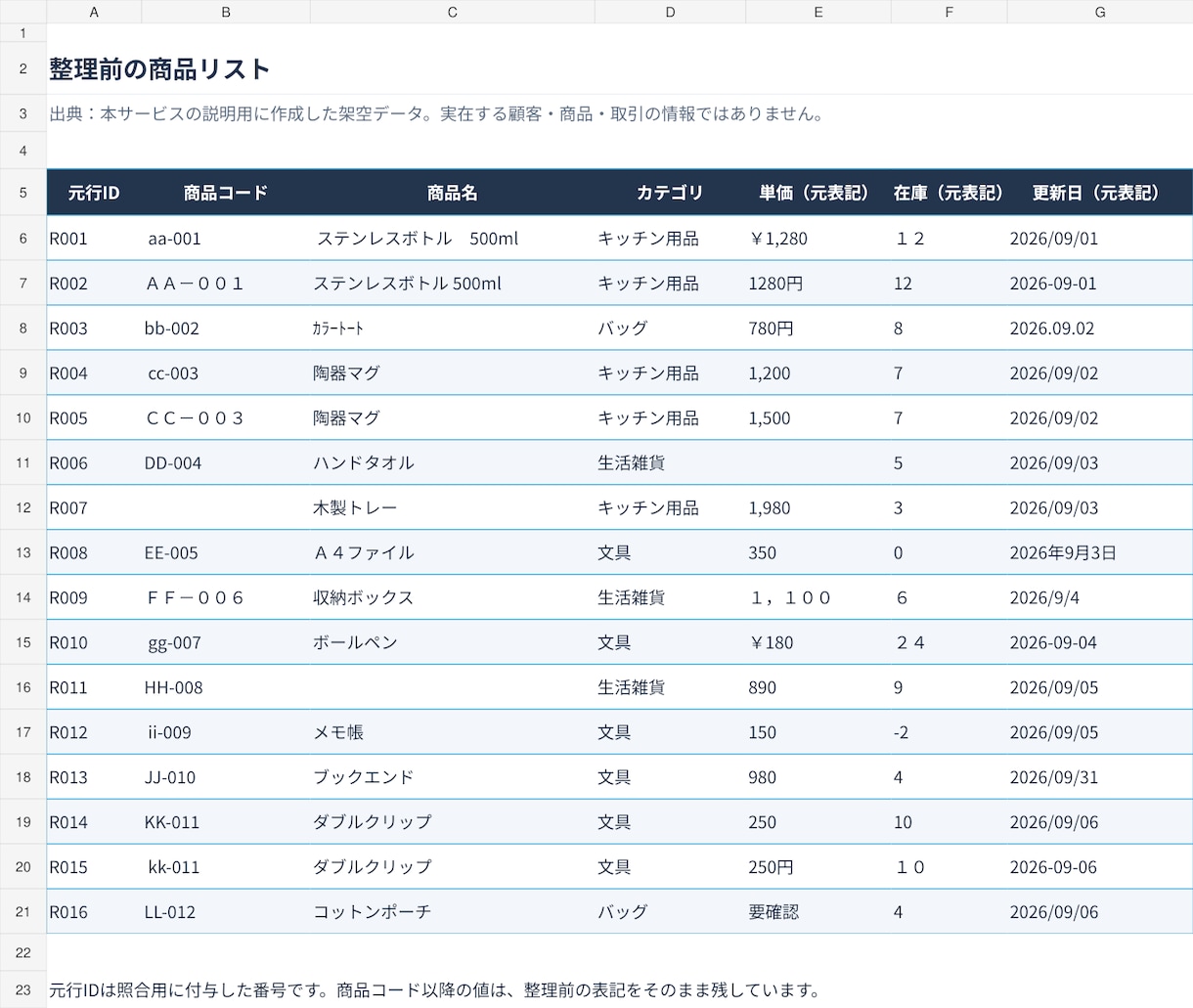Screen dimensions: 1193x1008
Task: Select the 商品コード header cell
Action: (x=226, y=193)
